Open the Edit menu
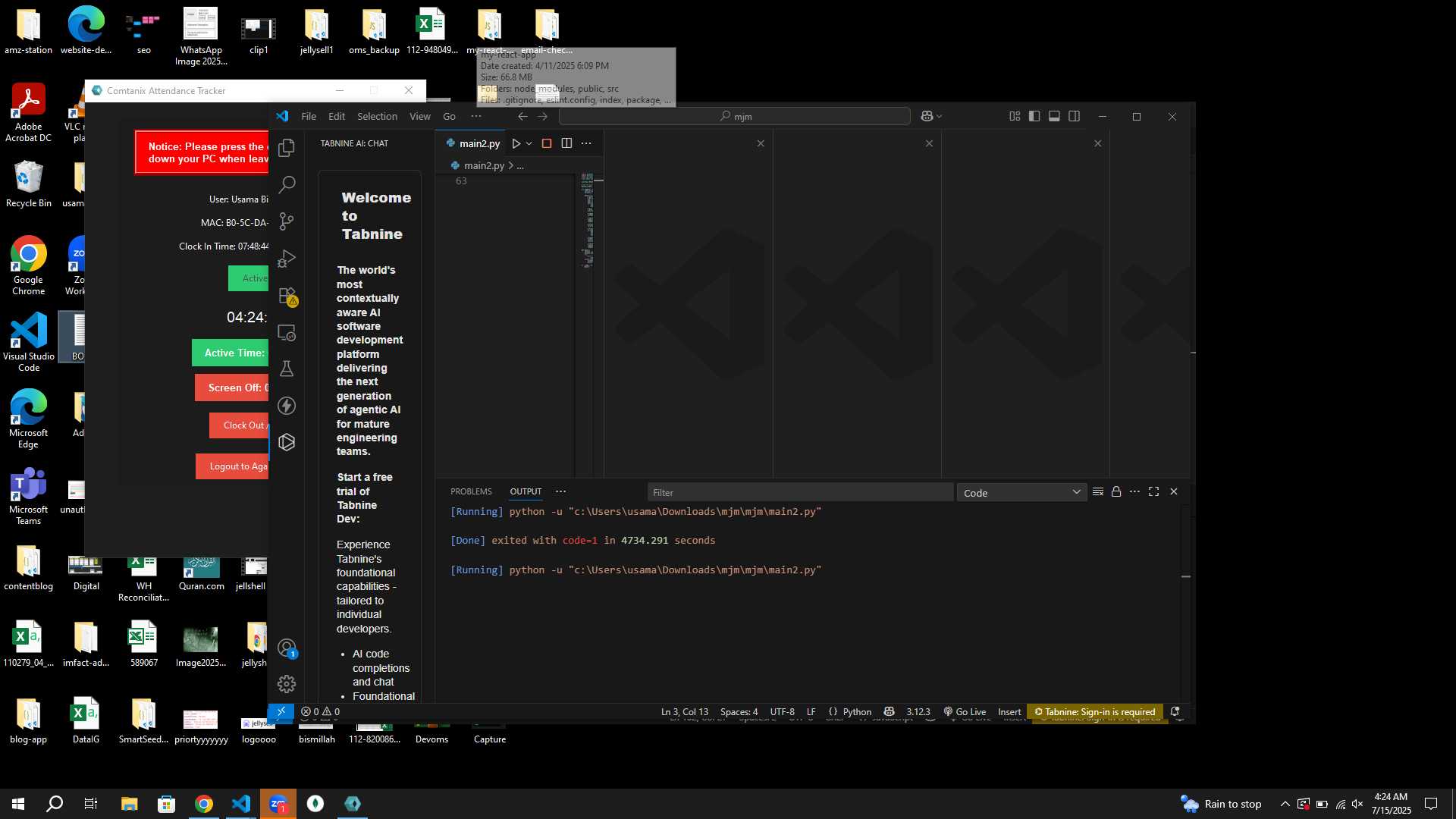This screenshot has width=1456, height=819. [337, 116]
